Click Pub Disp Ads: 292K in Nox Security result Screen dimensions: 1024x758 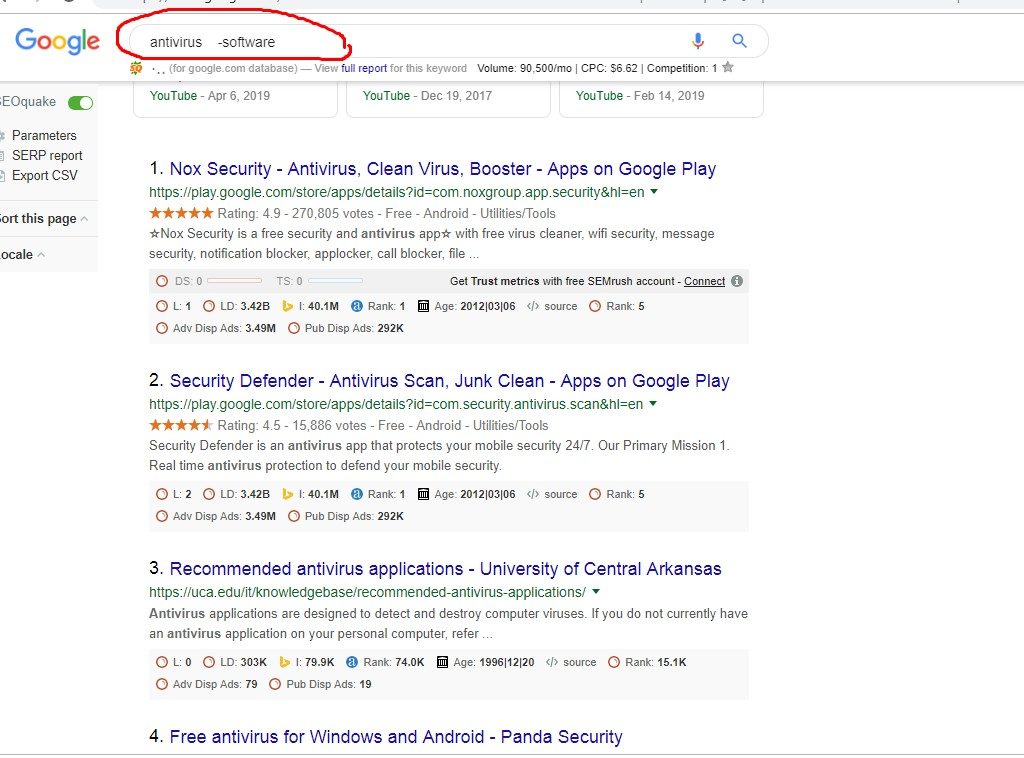pyautogui.click(x=346, y=328)
